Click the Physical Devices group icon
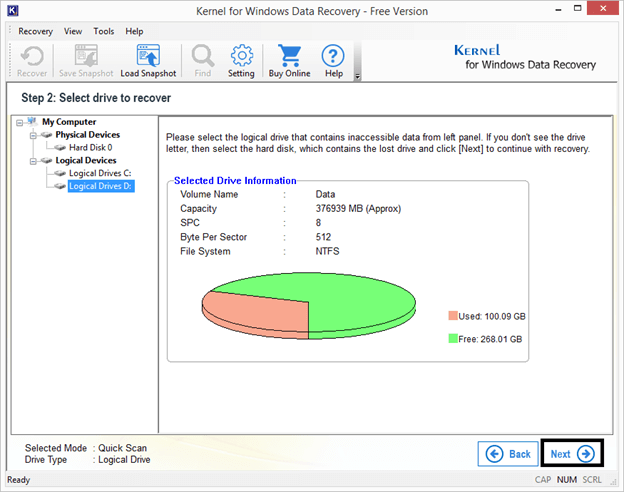The width and height of the screenshot is (624, 492). 47,135
